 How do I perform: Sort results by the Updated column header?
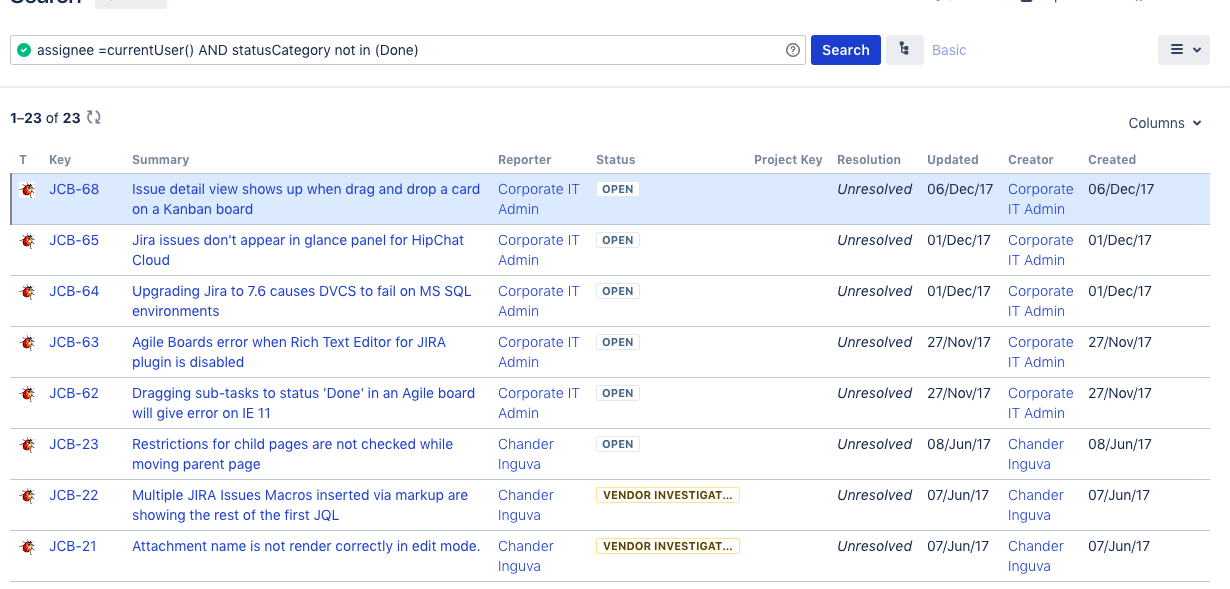952,159
